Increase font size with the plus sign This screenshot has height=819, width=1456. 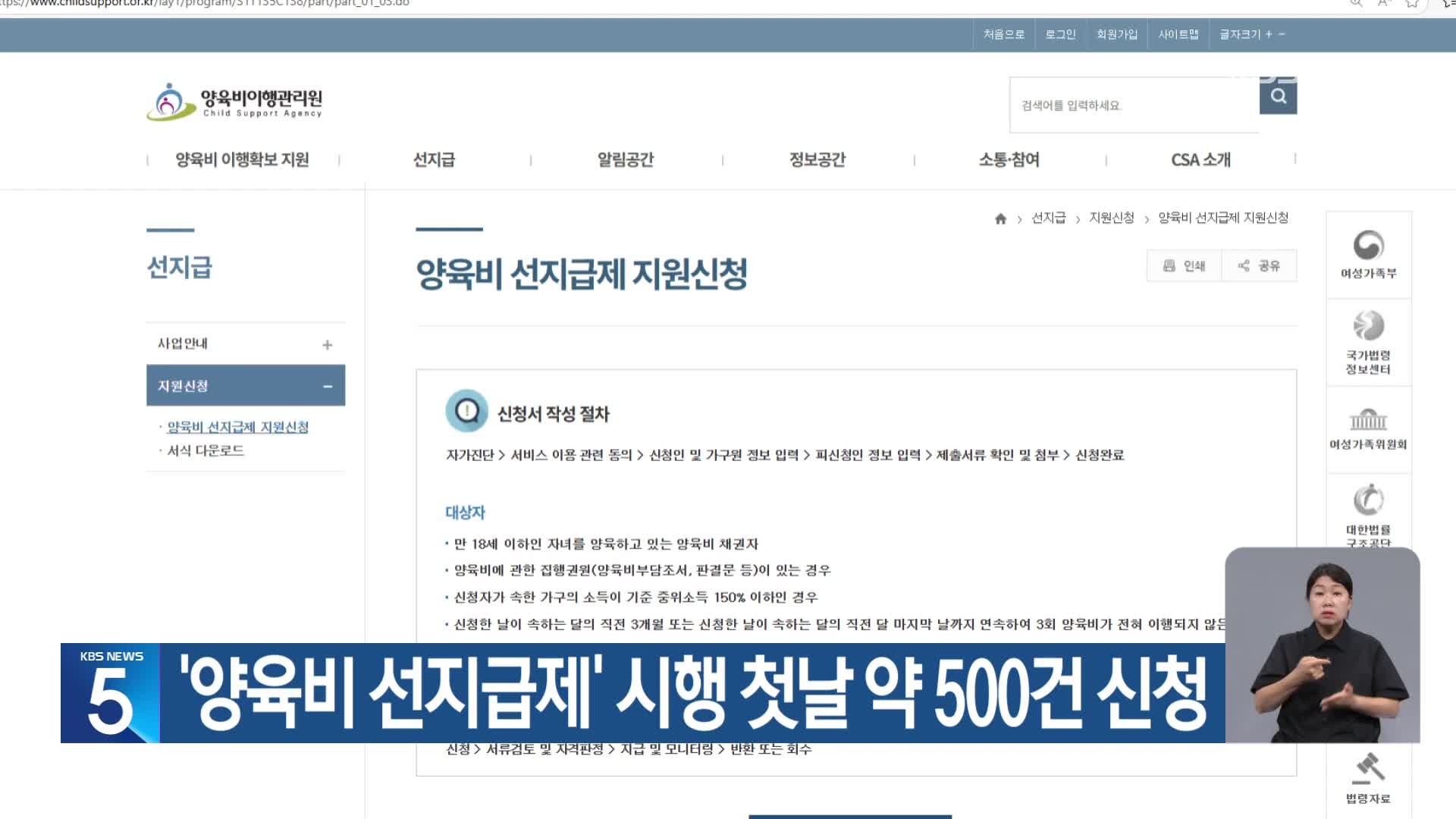pyautogui.click(x=1269, y=34)
